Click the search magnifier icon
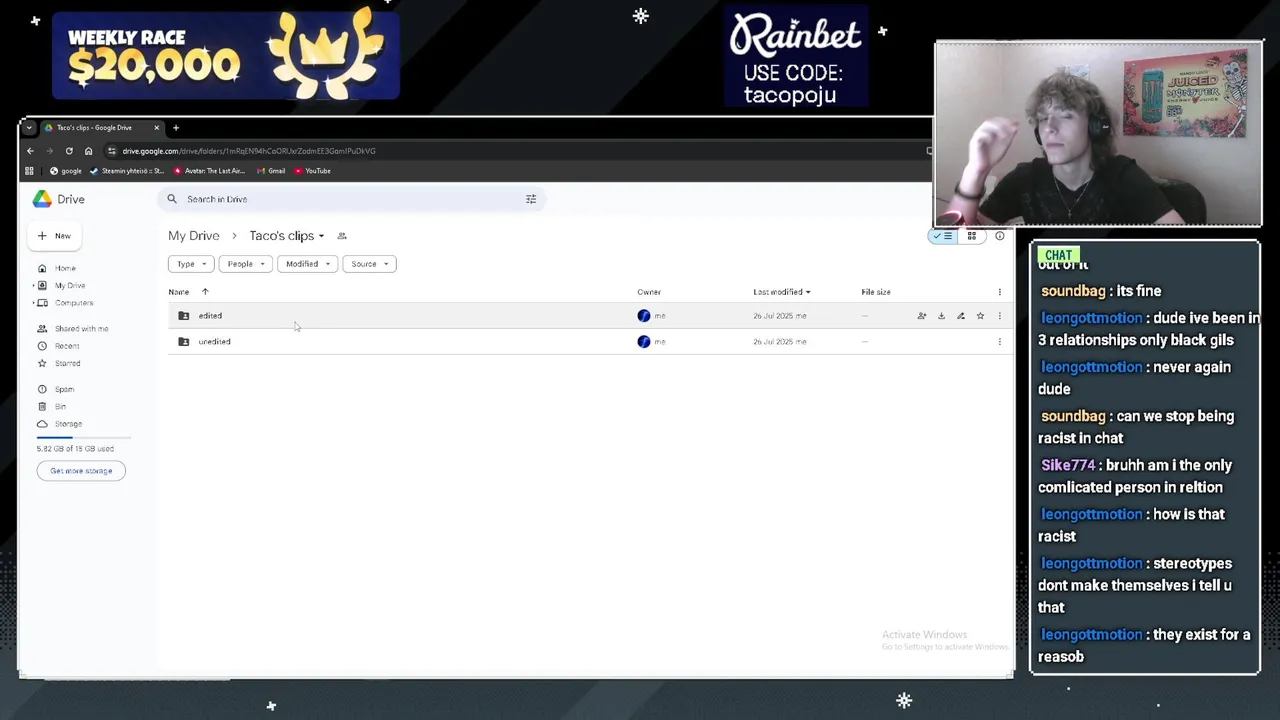The image size is (1280, 720). (x=172, y=199)
